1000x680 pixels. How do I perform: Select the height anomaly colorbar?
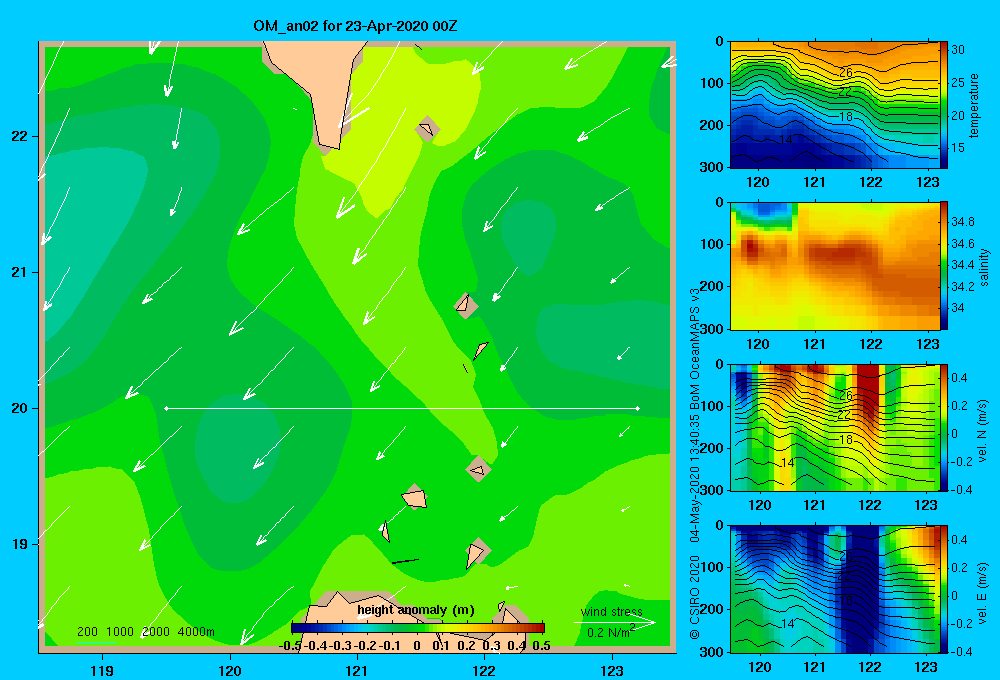pyautogui.click(x=418, y=627)
